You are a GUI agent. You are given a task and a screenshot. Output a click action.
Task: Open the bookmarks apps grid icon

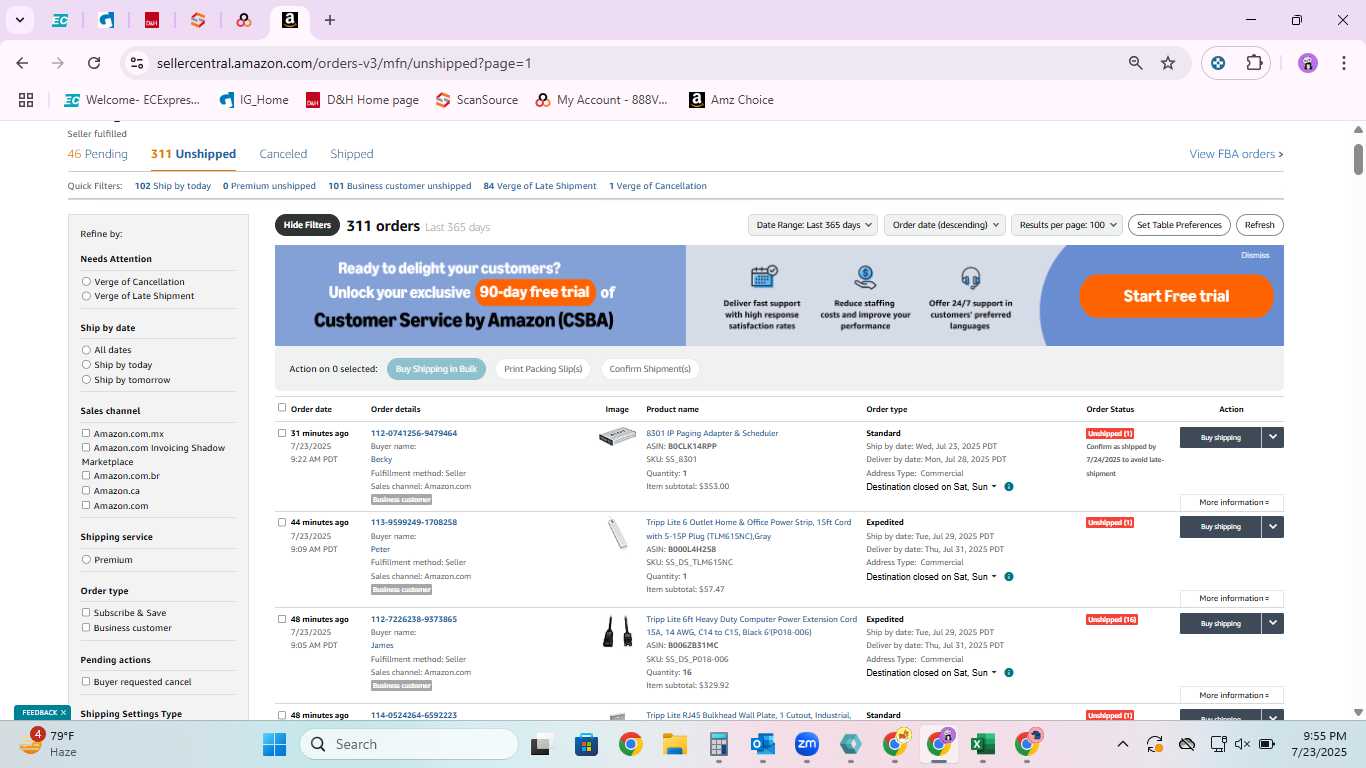26,100
